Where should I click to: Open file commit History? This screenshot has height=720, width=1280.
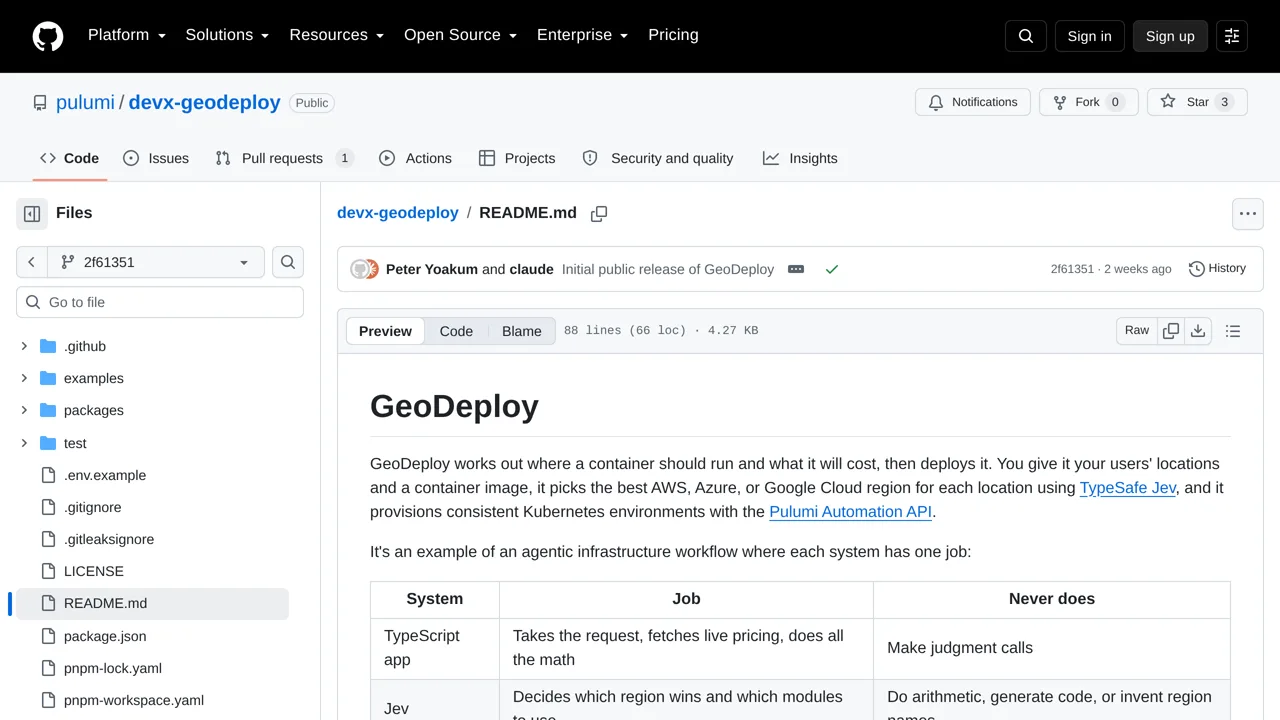click(1218, 269)
